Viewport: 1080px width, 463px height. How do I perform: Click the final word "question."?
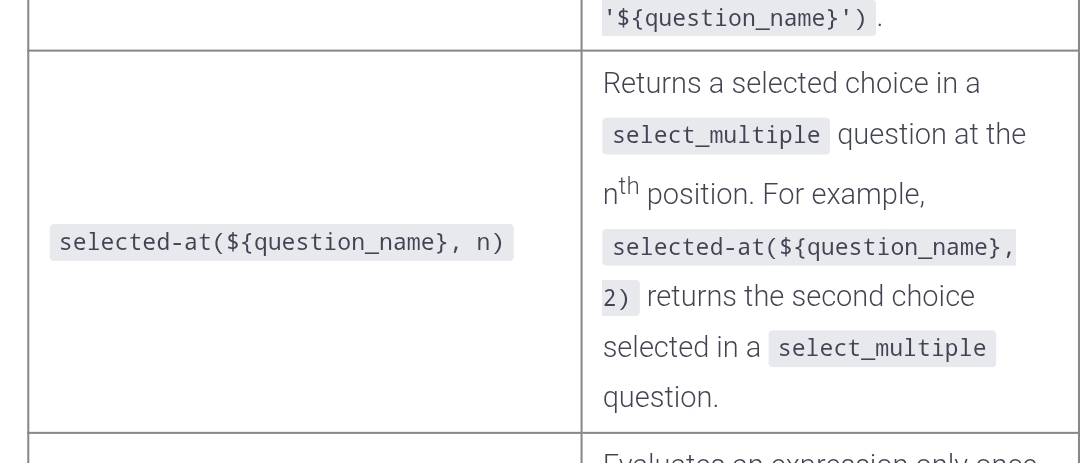click(660, 397)
